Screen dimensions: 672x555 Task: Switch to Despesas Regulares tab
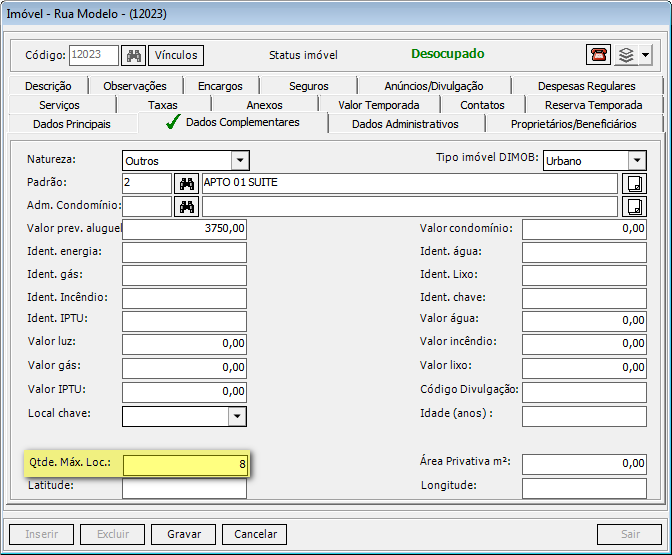click(x=587, y=86)
